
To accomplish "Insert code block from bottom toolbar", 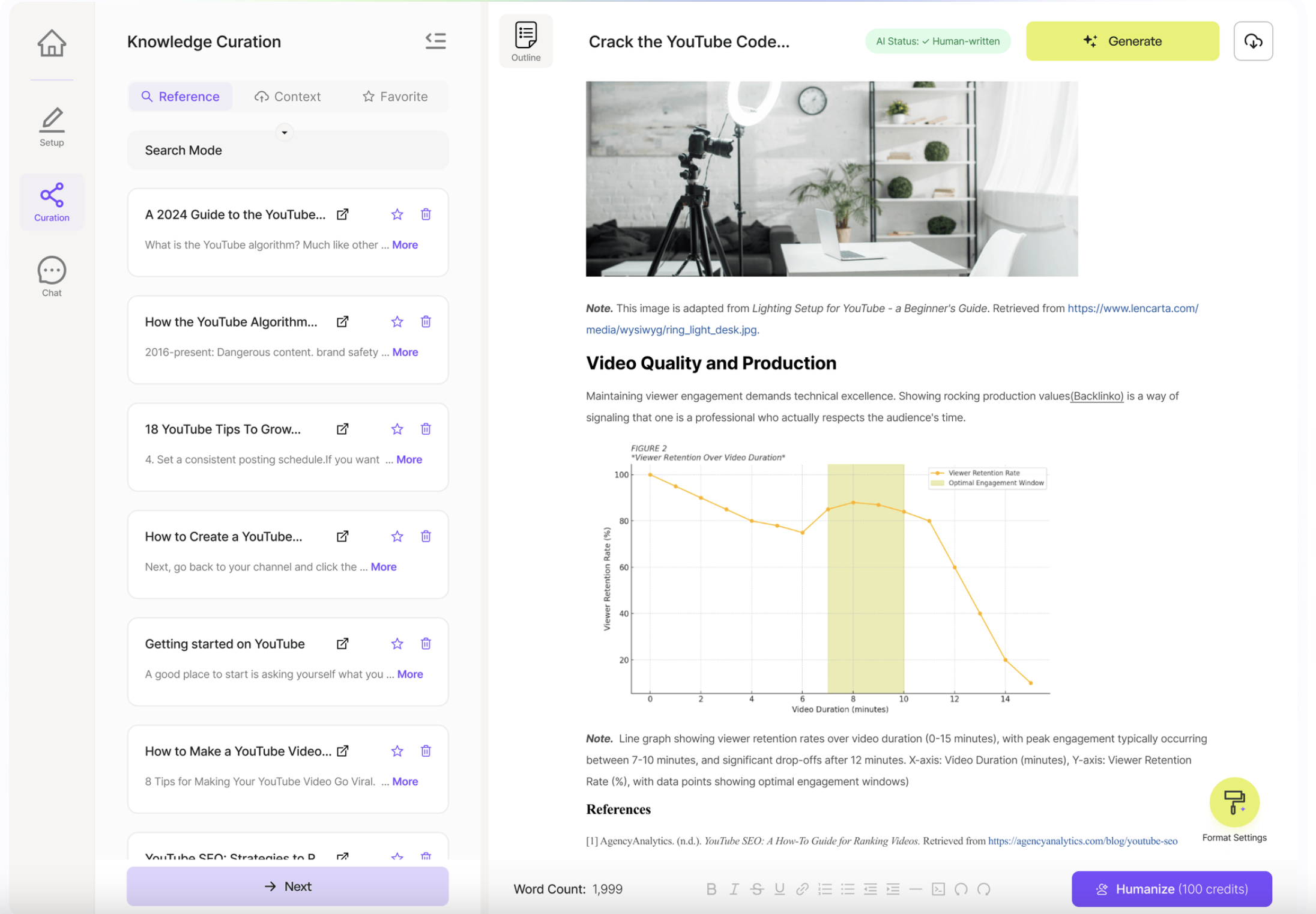I will (x=938, y=889).
